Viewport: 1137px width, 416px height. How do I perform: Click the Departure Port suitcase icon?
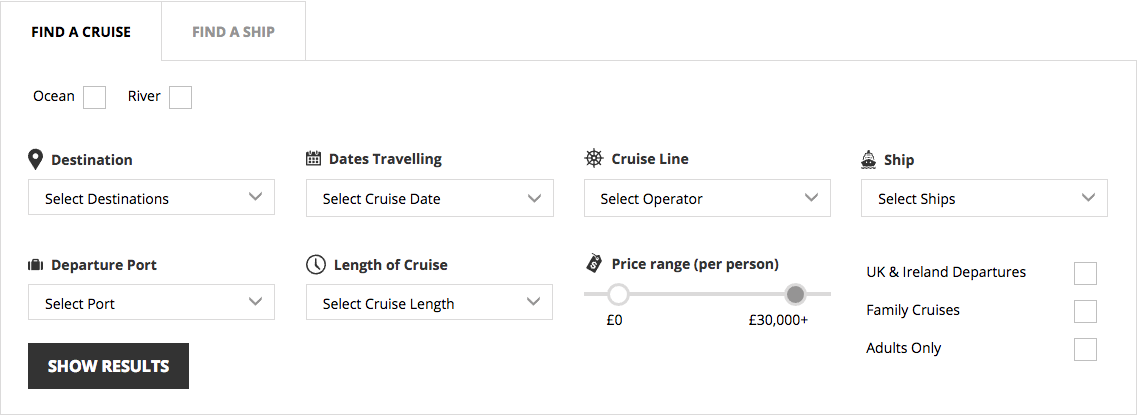[36, 265]
